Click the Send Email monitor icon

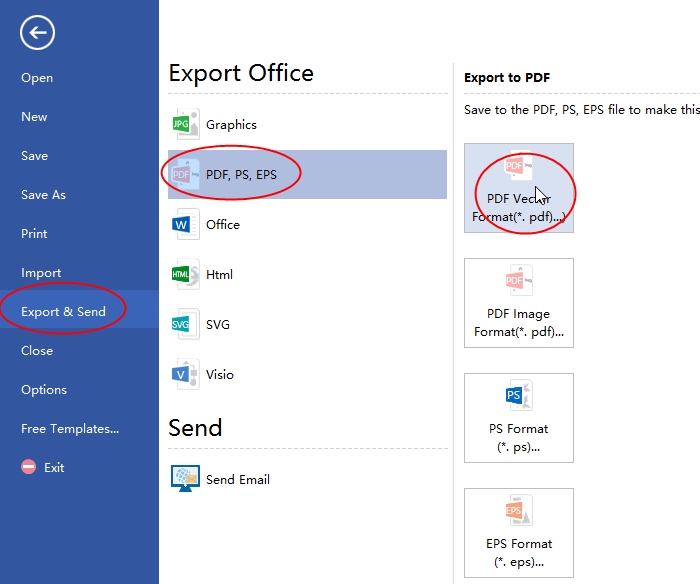185,479
